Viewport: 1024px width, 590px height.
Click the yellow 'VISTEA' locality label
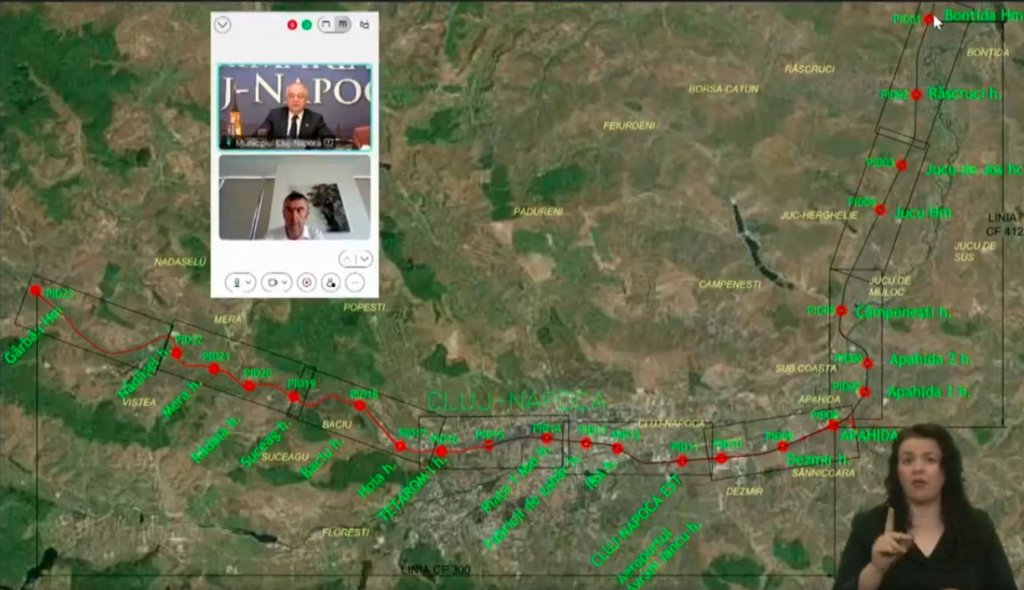point(139,402)
